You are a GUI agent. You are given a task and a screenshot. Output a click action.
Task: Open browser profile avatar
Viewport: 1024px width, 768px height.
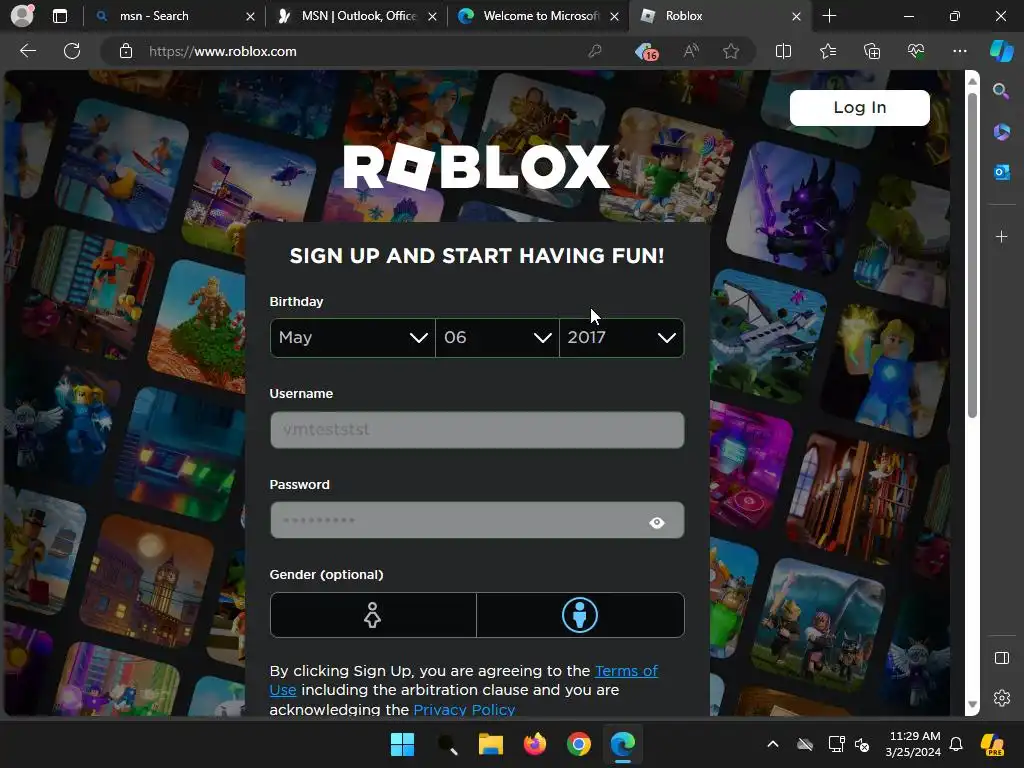coord(22,16)
